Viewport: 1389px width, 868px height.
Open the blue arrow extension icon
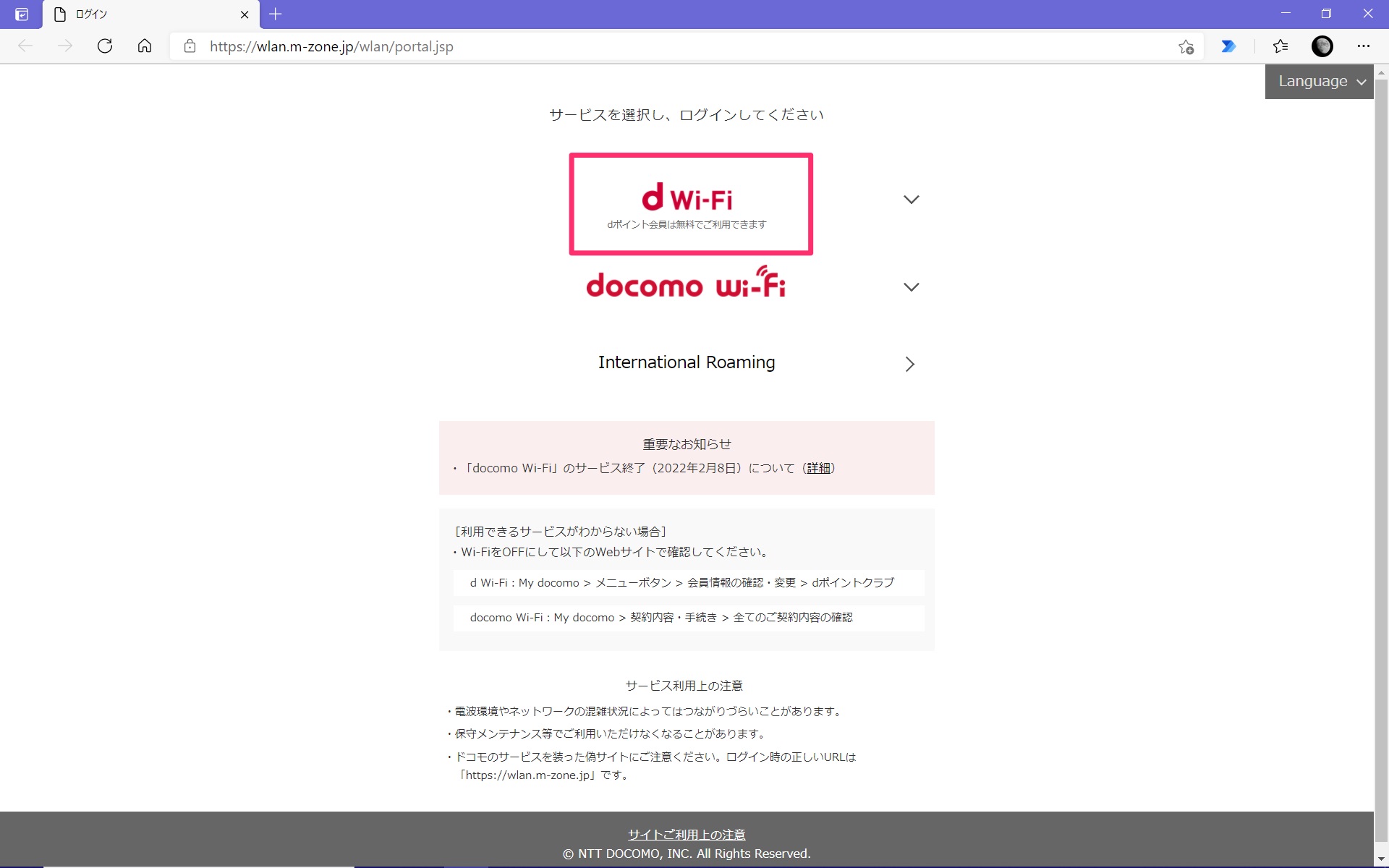[1228, 46]
